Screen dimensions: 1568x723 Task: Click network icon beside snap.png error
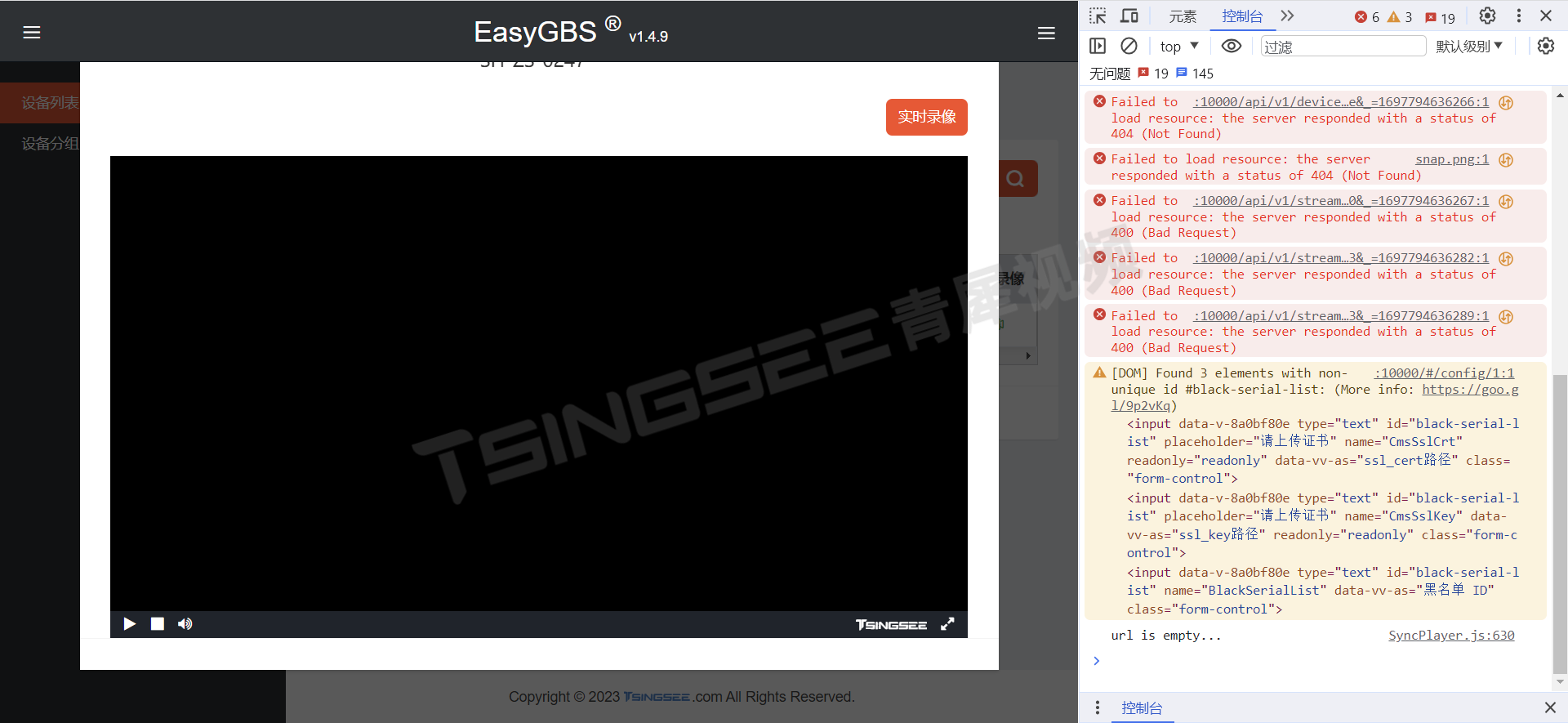[x=1506, y=160]
